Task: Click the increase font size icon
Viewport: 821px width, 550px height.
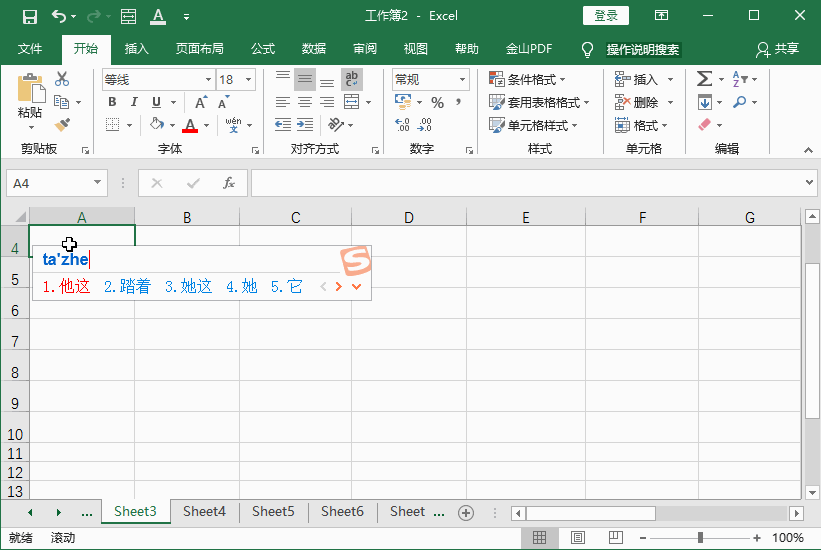Action: [201, 102]
